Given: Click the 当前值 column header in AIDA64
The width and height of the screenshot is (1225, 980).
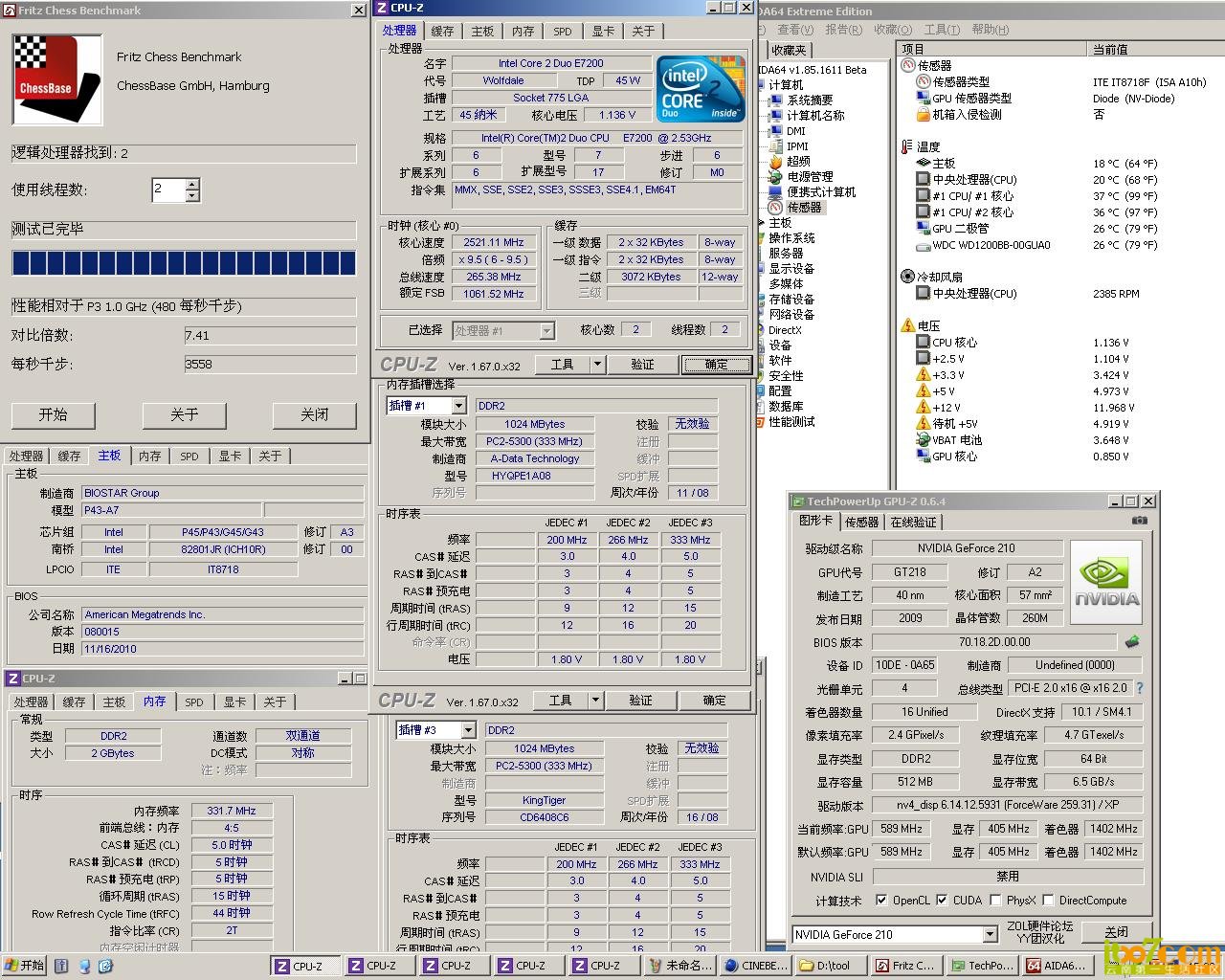Looking at the screenshot, I should pyautogui.click(x=1155, y=49).
